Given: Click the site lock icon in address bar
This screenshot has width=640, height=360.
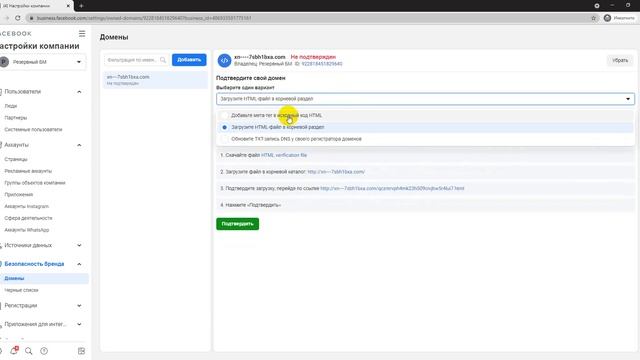Looking at the screenshot, I should 31,18.
